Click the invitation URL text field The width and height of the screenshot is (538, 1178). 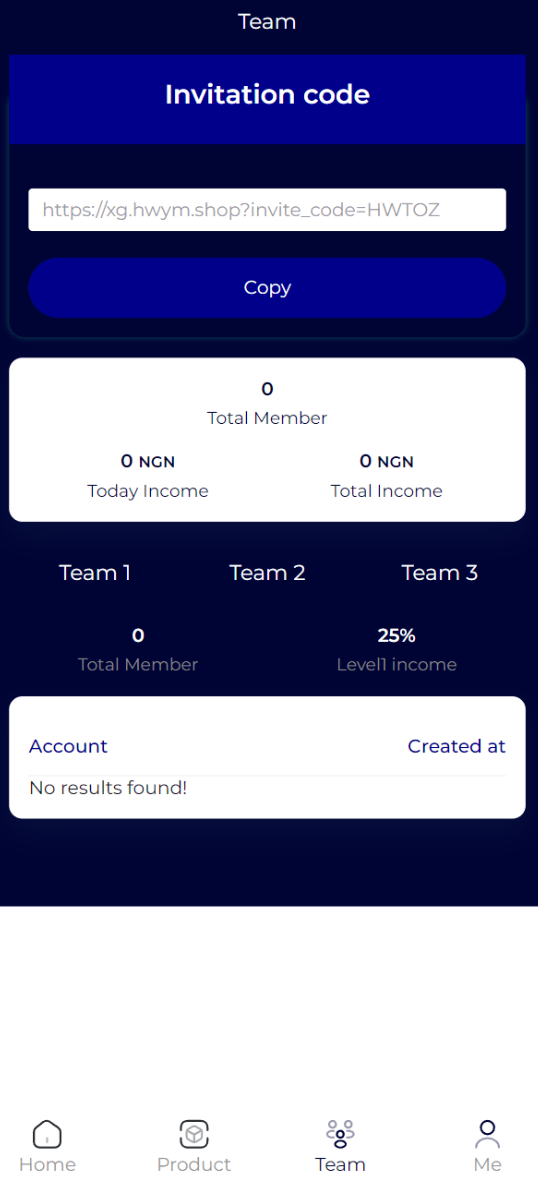tap(267, 210)
